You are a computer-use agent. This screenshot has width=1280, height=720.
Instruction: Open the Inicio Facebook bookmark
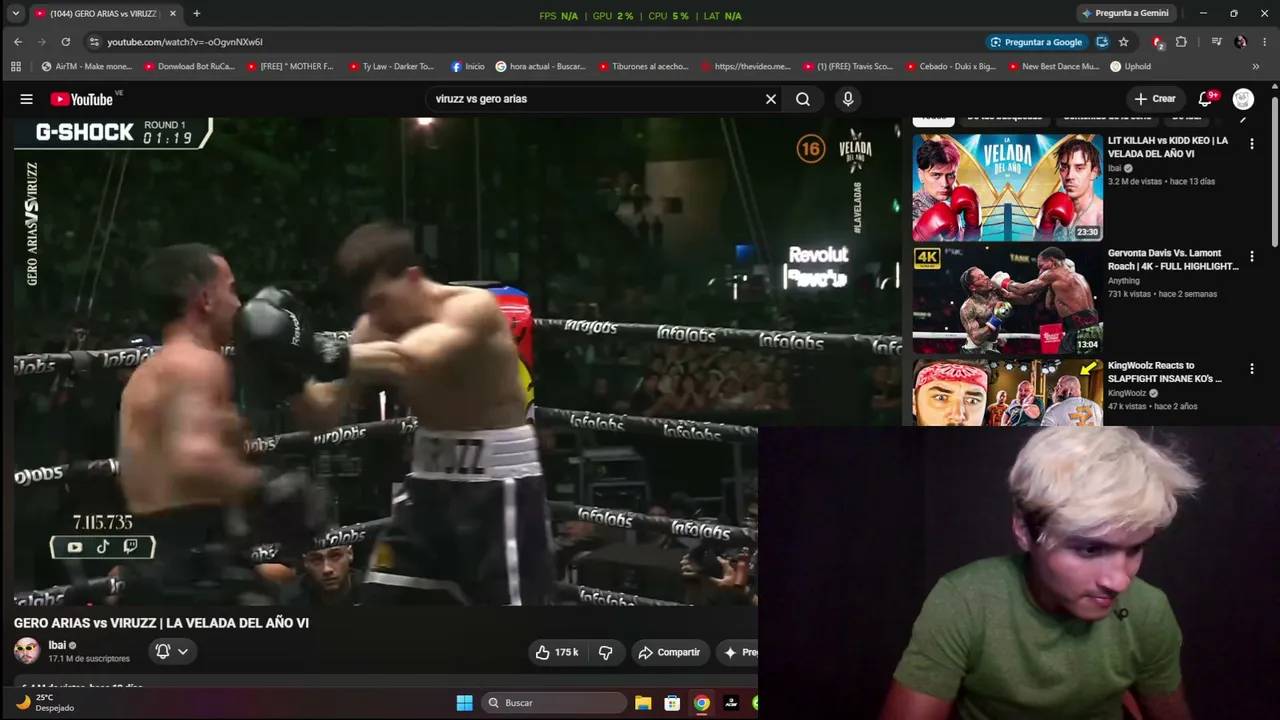tap(468, 67)
